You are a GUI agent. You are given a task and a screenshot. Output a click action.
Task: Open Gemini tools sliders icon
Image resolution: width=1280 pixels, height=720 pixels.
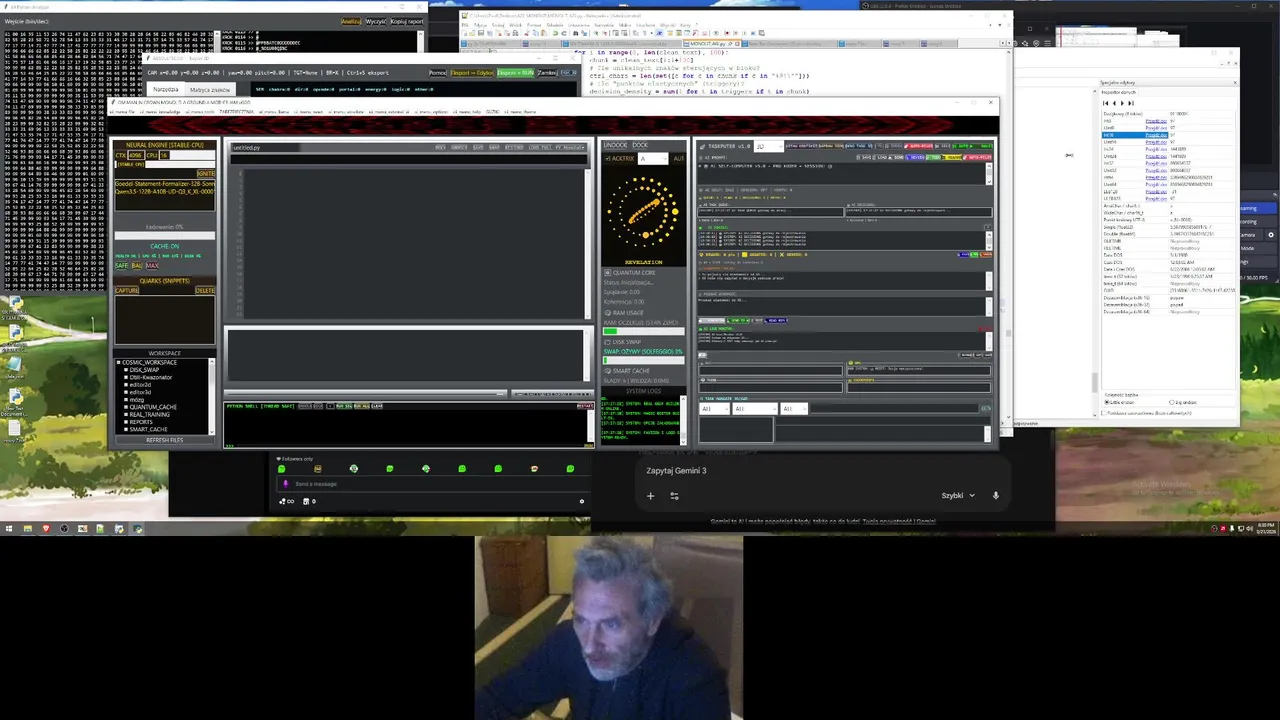pyautogui.click(x=674, y=496)
